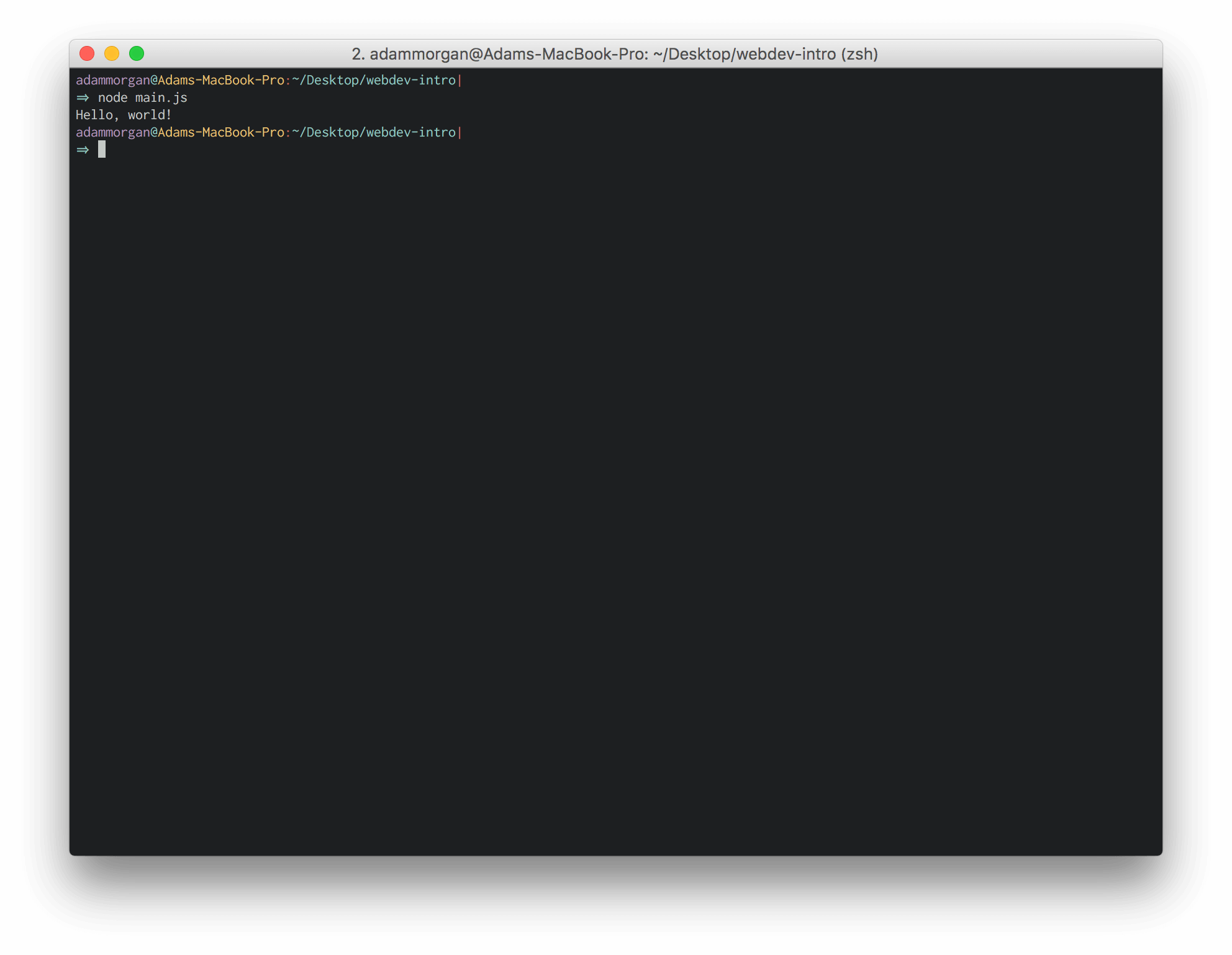Click the terminal cursor block at prompt
This screenshot has width=1232, height=955.
tap(102, 150)
